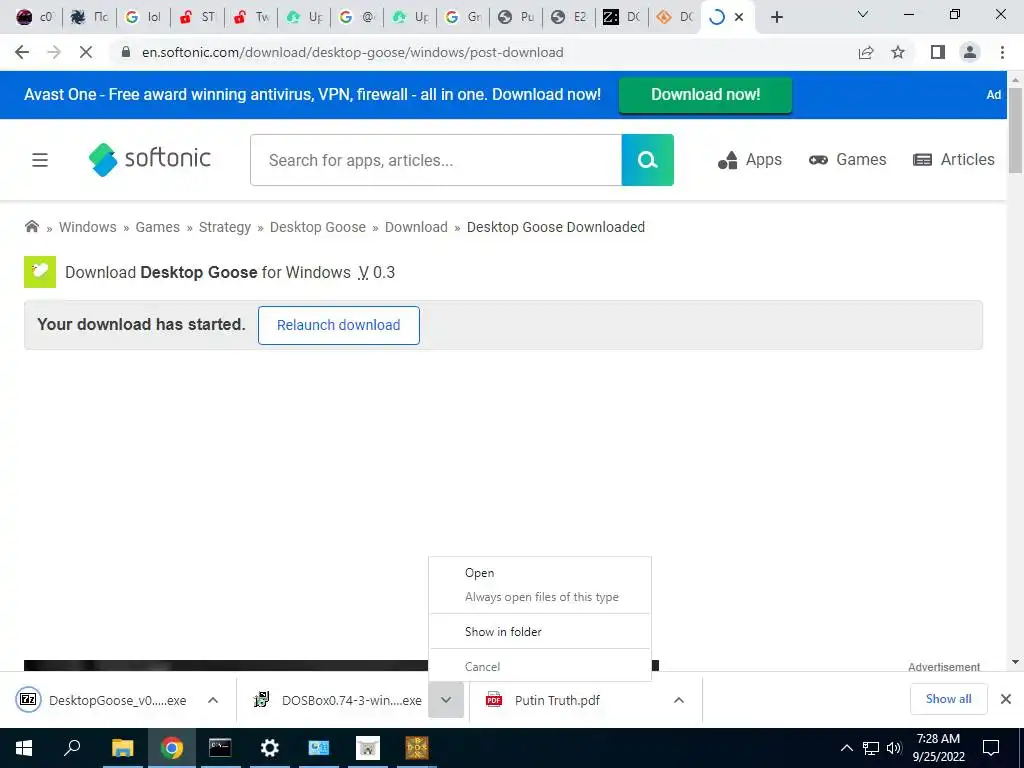Close the current loading tab
Image resolution: width=1024 pixels, height=768 pixels.
click(x=739, y=17)
